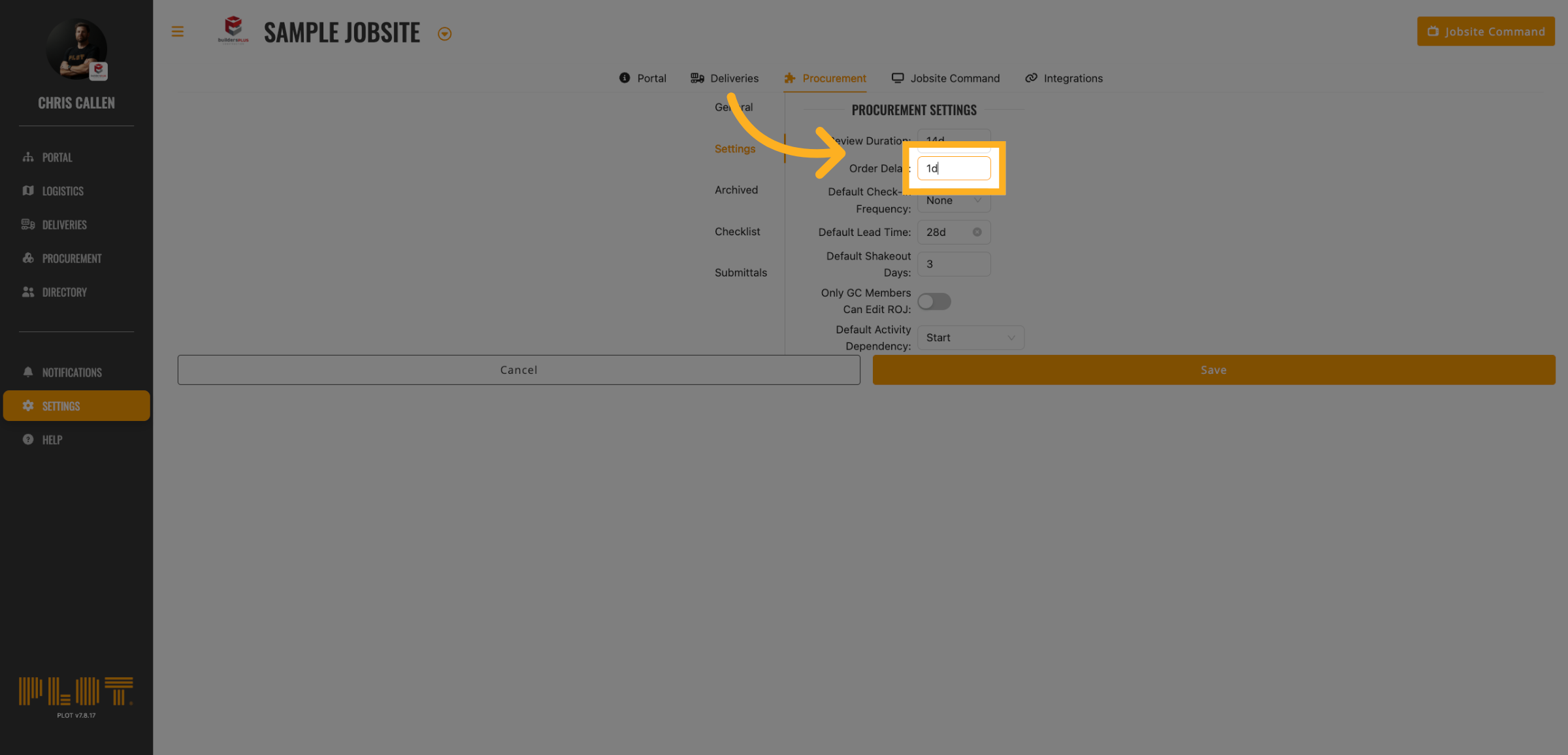Toggle Only GC Members Can Edit ROJ
Screen dimensions: 1568x755
[934, 301]
